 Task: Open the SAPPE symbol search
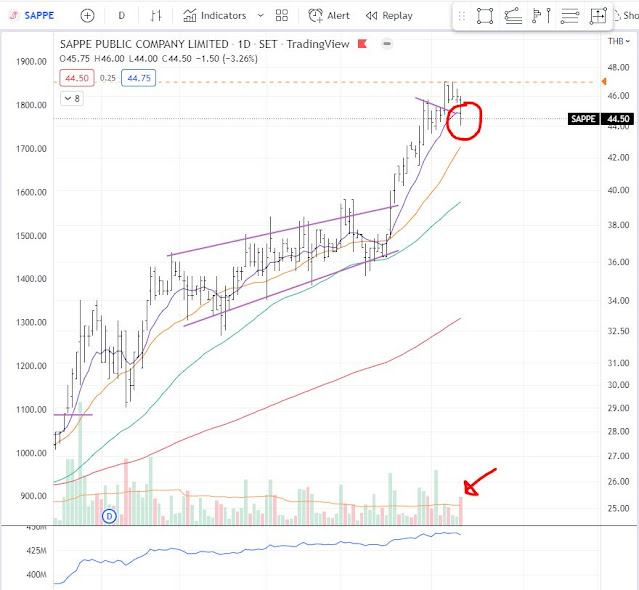point(32,15)
